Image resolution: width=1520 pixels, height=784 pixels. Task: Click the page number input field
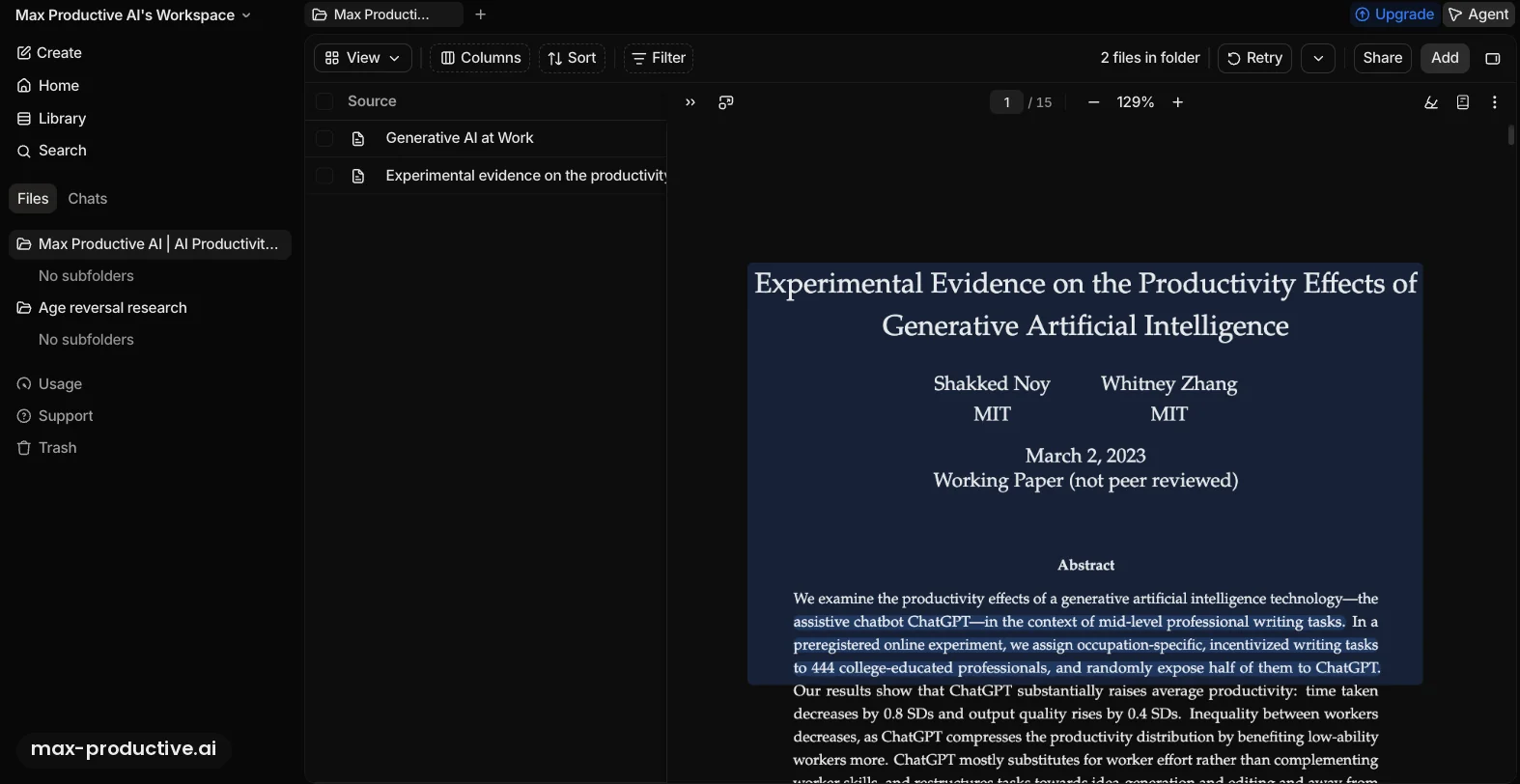point(1006,102)
